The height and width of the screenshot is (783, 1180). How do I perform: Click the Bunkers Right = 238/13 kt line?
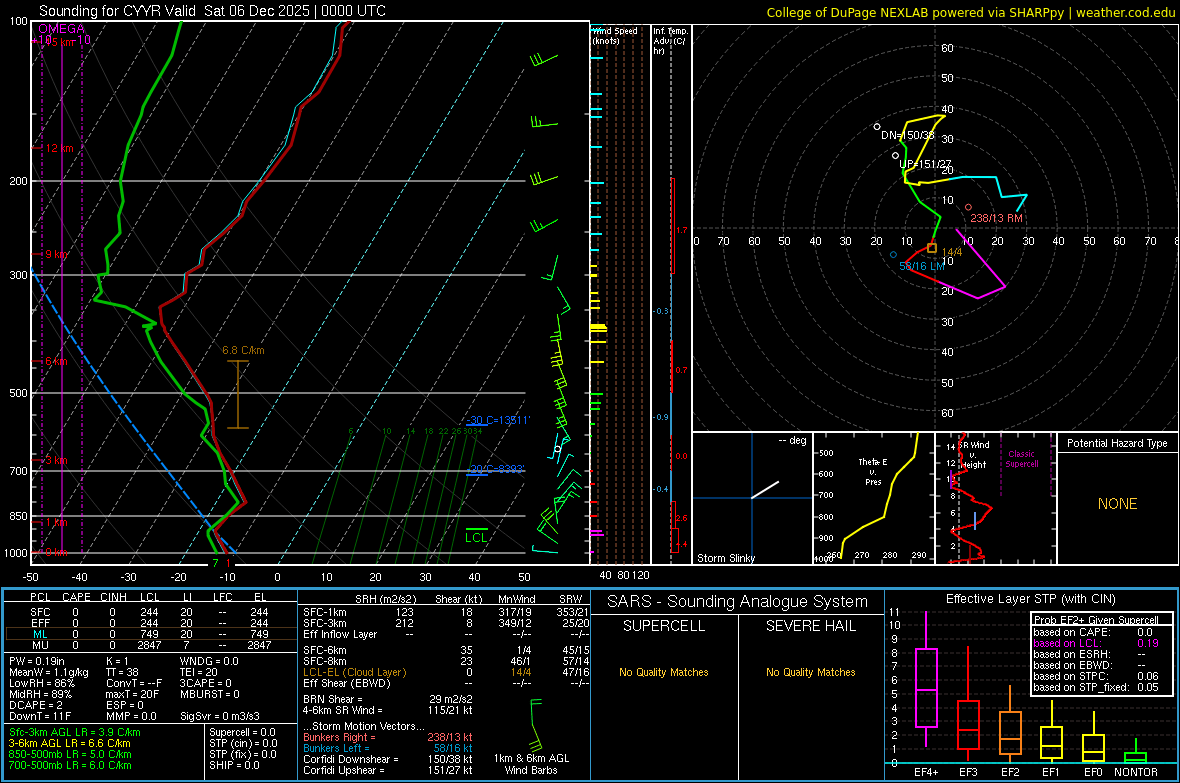pyautogui.click(x=388, y=737)
